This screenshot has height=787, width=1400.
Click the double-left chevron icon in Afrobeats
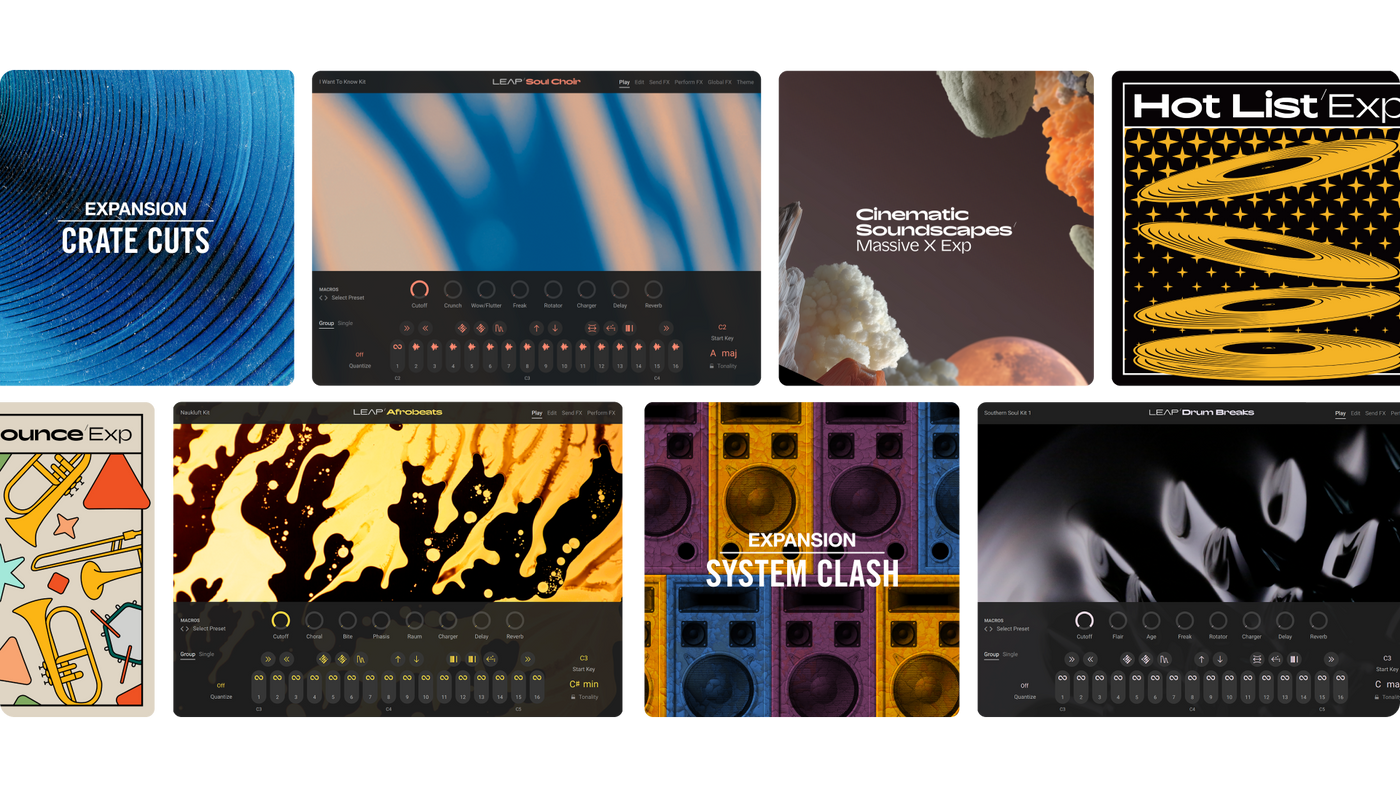(x=286, y=659)
